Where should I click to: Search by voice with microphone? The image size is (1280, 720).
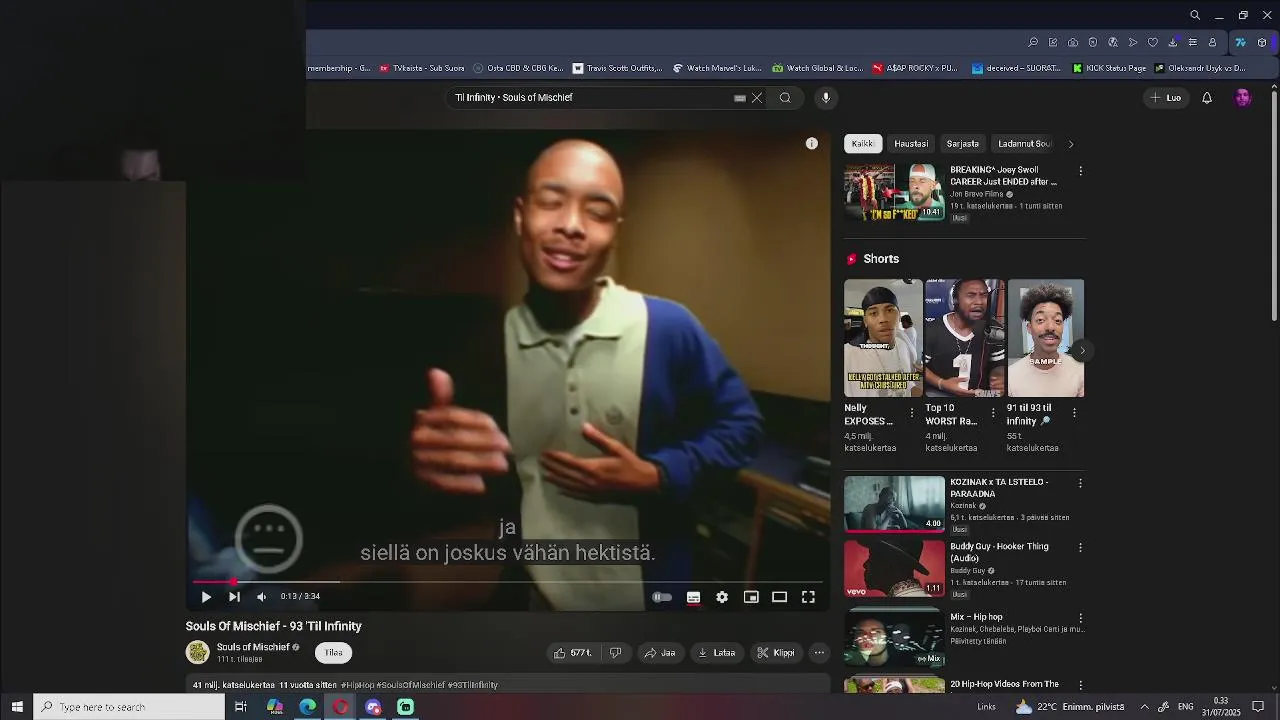826,98
